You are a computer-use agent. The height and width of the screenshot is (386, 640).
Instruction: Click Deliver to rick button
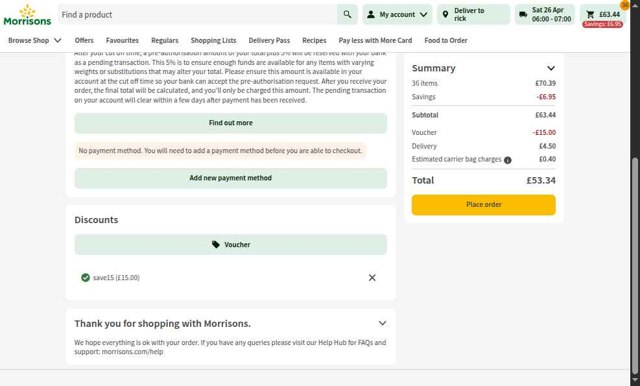pos(473,14)
